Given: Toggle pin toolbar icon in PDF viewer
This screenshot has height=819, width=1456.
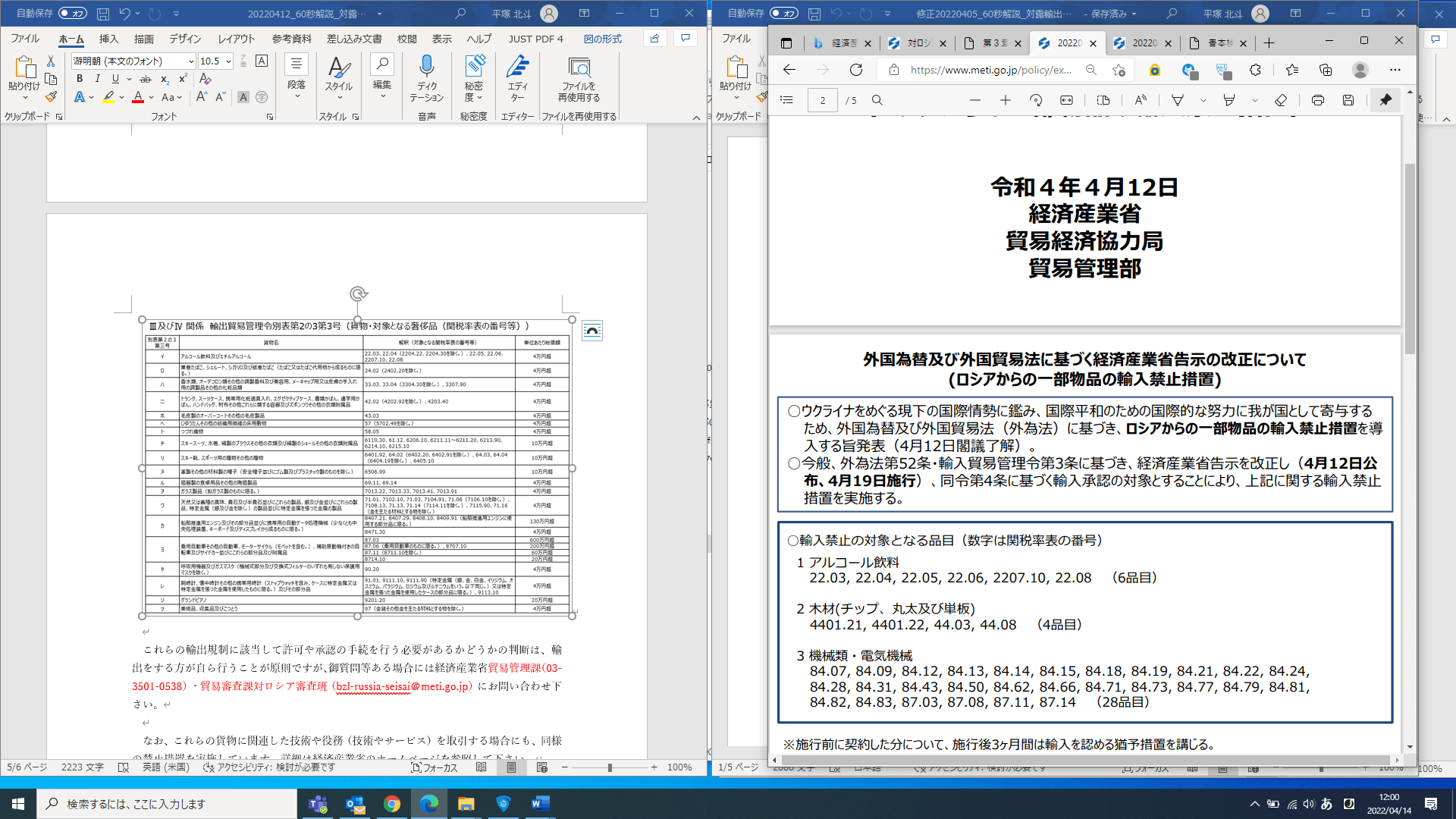Looking at the screenshot, I should tap(1385, 100).
